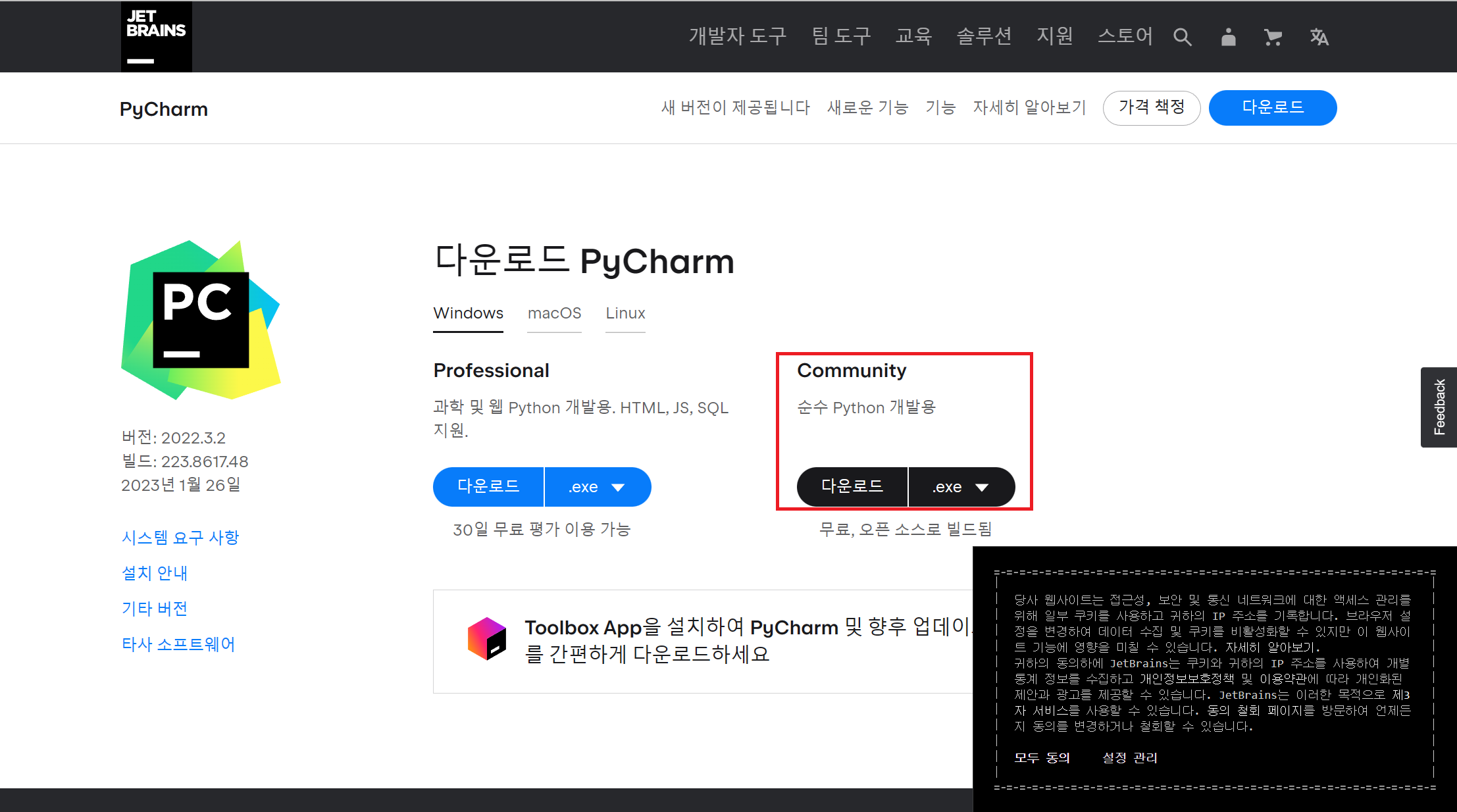This screenshot has height=812, width=1457.
Task: Open the 교육 menu
Action: coord(913,36)
